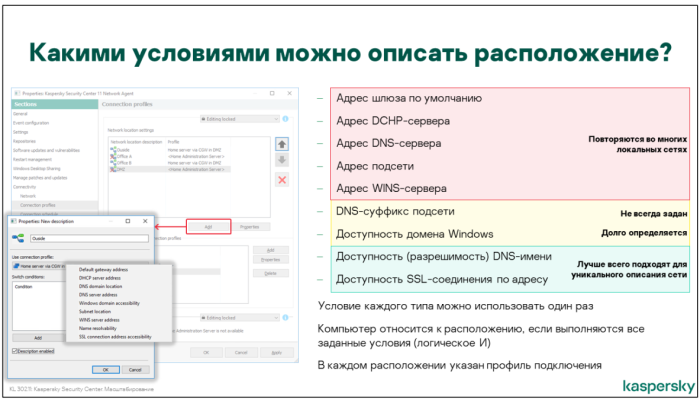Click the slide text 'Доступность домена Windows'

tap(414, 234)
